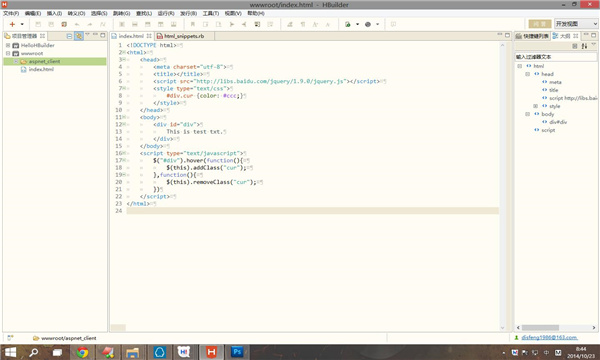This screenshot has width=600, height=360.
Task: Open Photoshop from the taskbar
Action: pyautogui.click(x=237, y=352)
